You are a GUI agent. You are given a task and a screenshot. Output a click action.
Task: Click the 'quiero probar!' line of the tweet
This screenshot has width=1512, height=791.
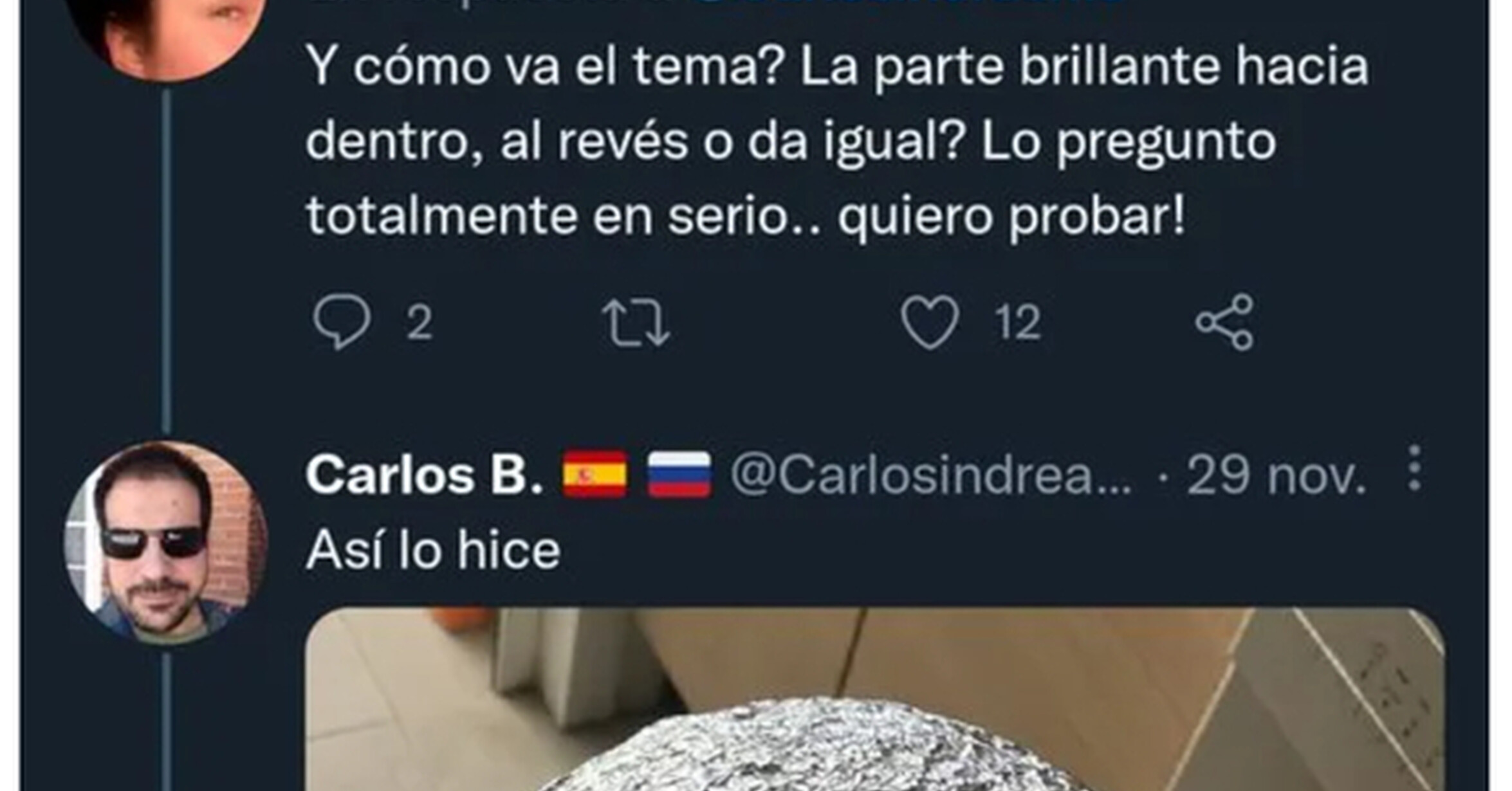[x=1011, y=217]
